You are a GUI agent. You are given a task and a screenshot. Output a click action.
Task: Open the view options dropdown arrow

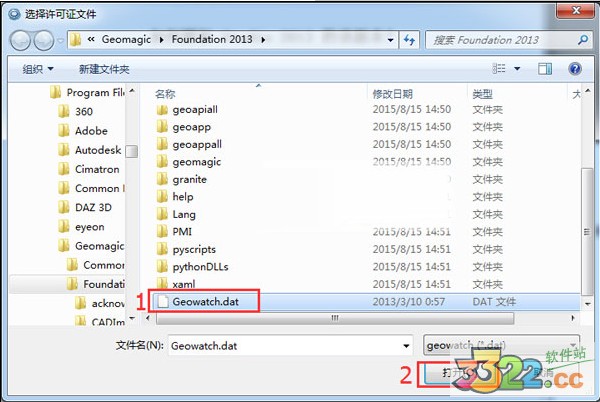pyautogui.click(x=517, y=69)
